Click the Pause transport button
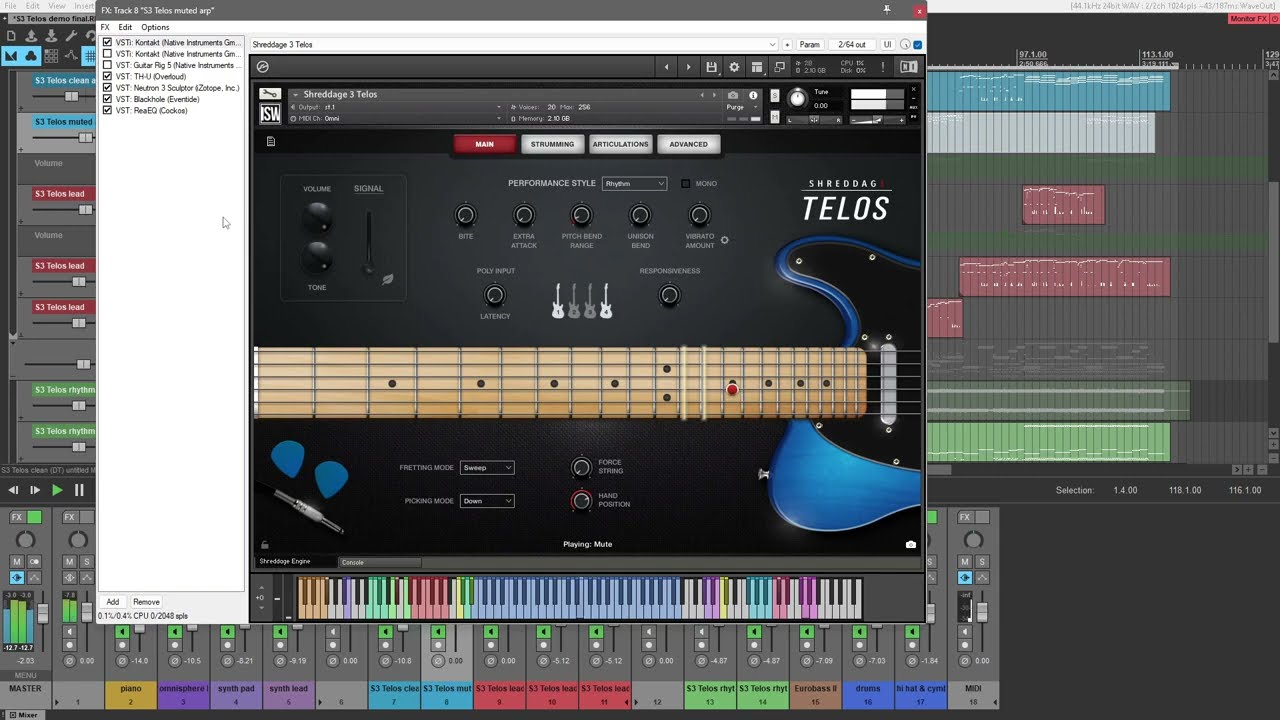The image size is (1280, 720). pyautogui.click(x=79, y=490)
